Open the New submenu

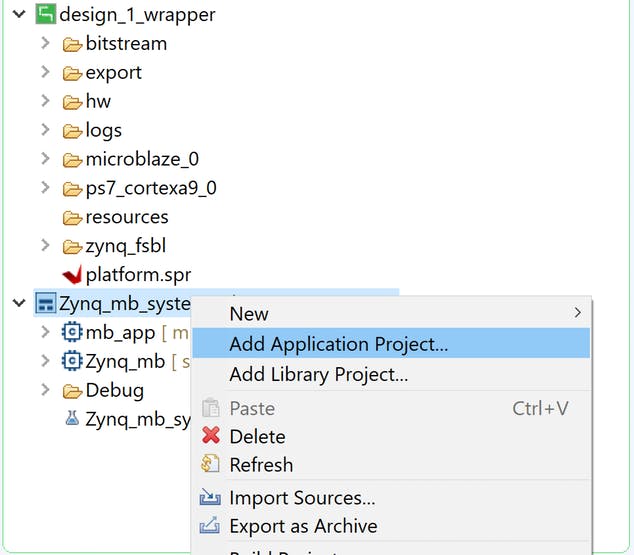(x=249, y=313)
